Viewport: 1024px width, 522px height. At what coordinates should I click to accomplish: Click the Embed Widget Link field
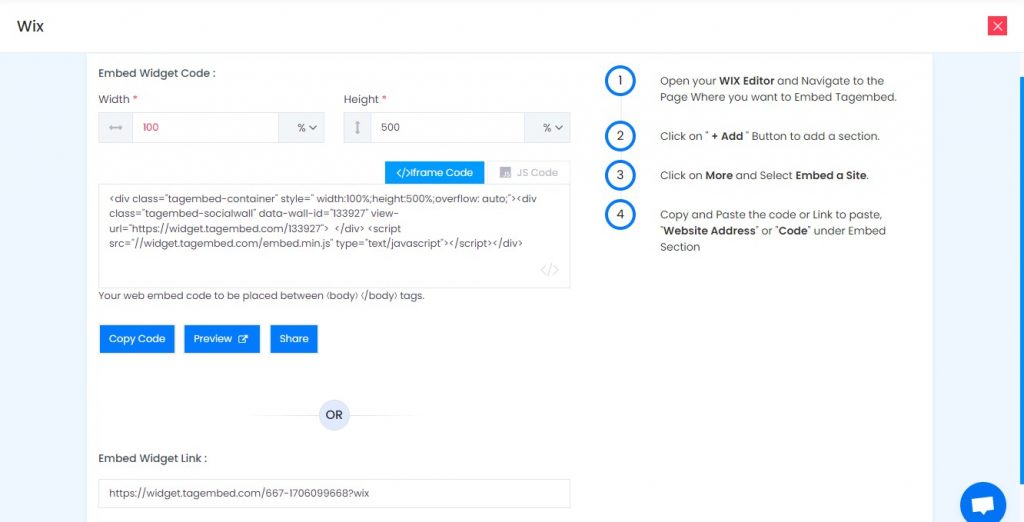click(x=334, y=493)
